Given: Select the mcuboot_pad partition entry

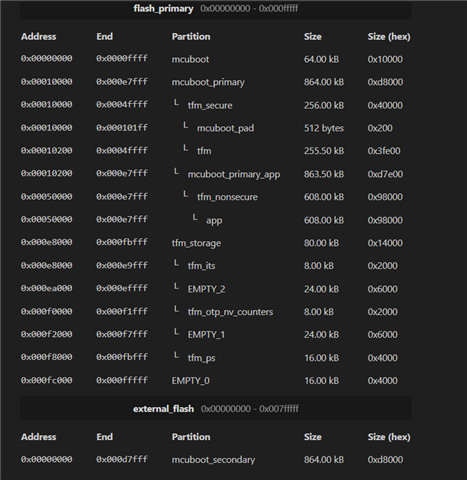Looking at the screenshot, I should tap(225, 128).
